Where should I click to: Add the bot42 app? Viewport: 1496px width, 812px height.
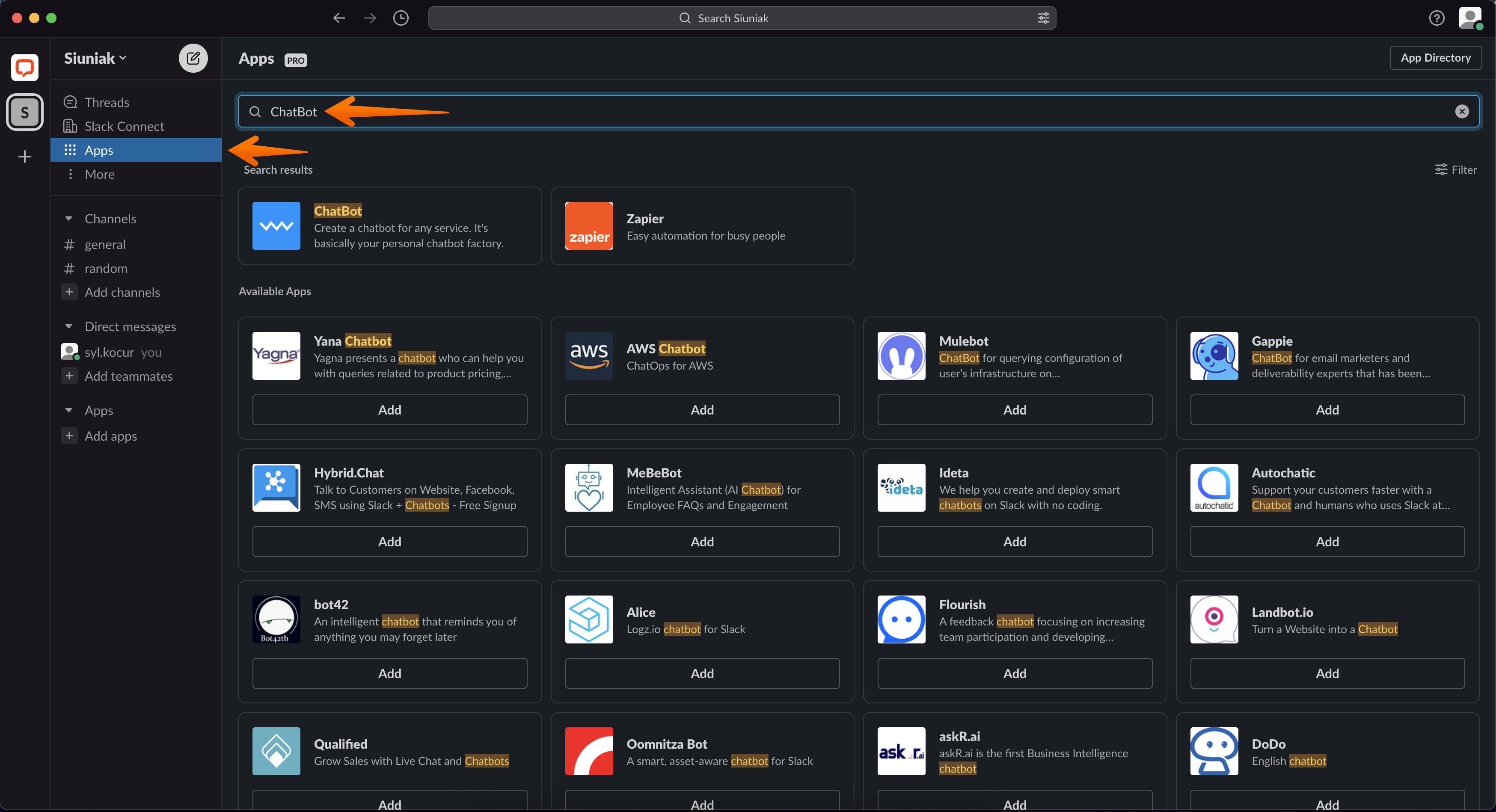coord(390,673)
